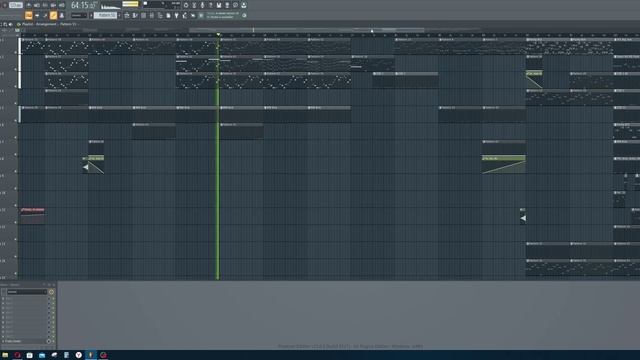640x360 pixels.
Task: Expand the Fruity Limiter slot menu arrow
Action: coord(3,341)
